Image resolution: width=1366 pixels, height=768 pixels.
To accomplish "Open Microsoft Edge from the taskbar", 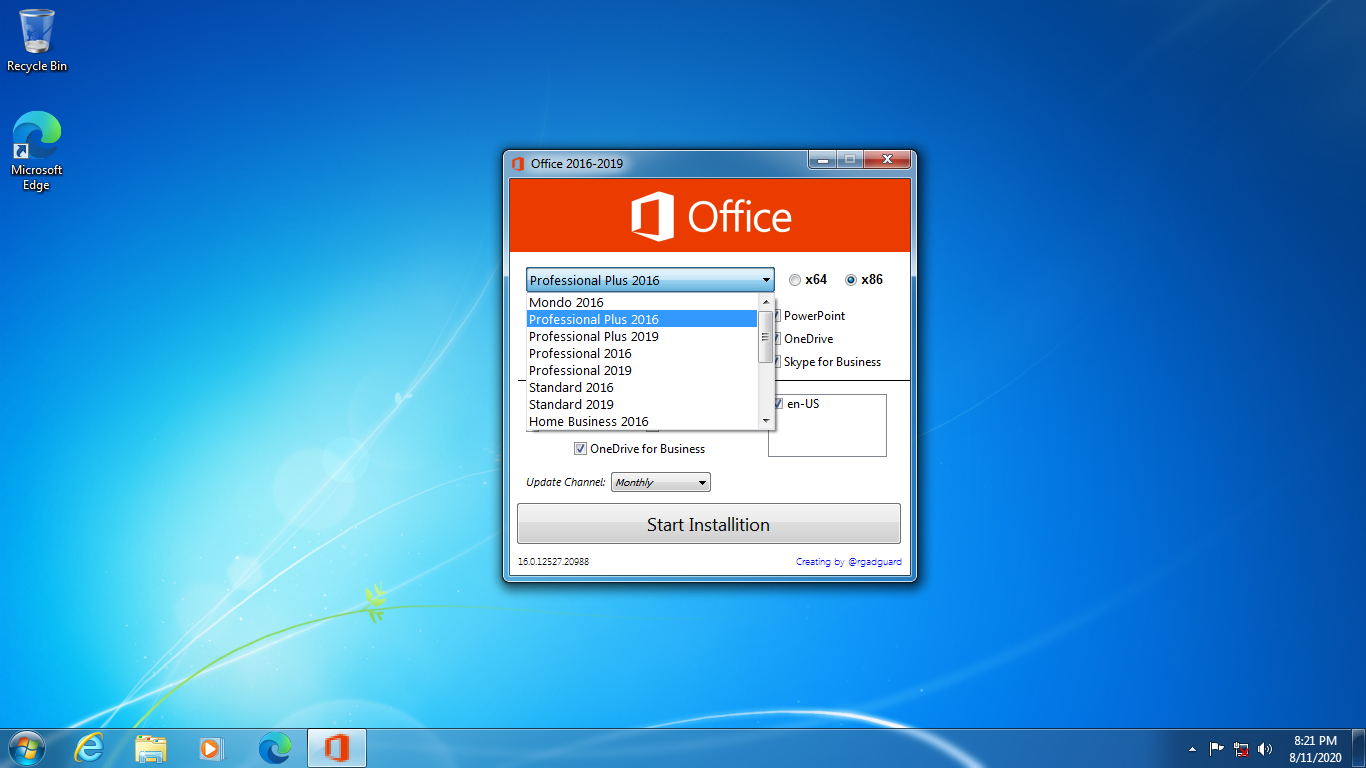I will pos(275,748).
